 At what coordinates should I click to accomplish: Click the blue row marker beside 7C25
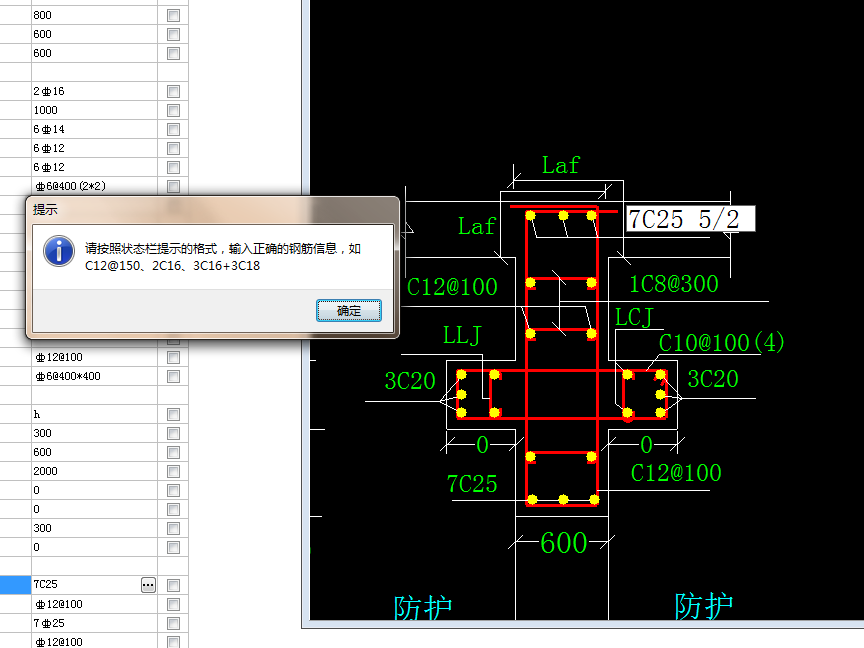[15, 585]
